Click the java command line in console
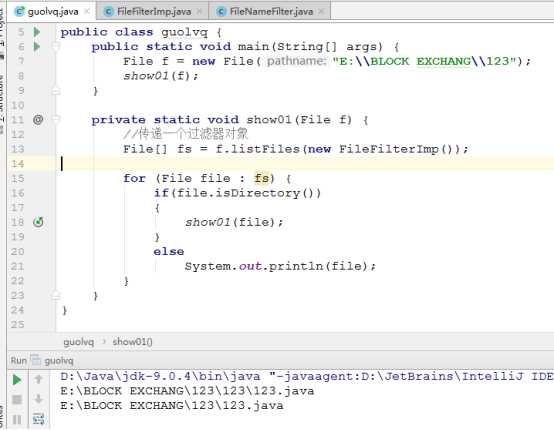The height and width of the screenshot is (430, 554). (307, 377)
